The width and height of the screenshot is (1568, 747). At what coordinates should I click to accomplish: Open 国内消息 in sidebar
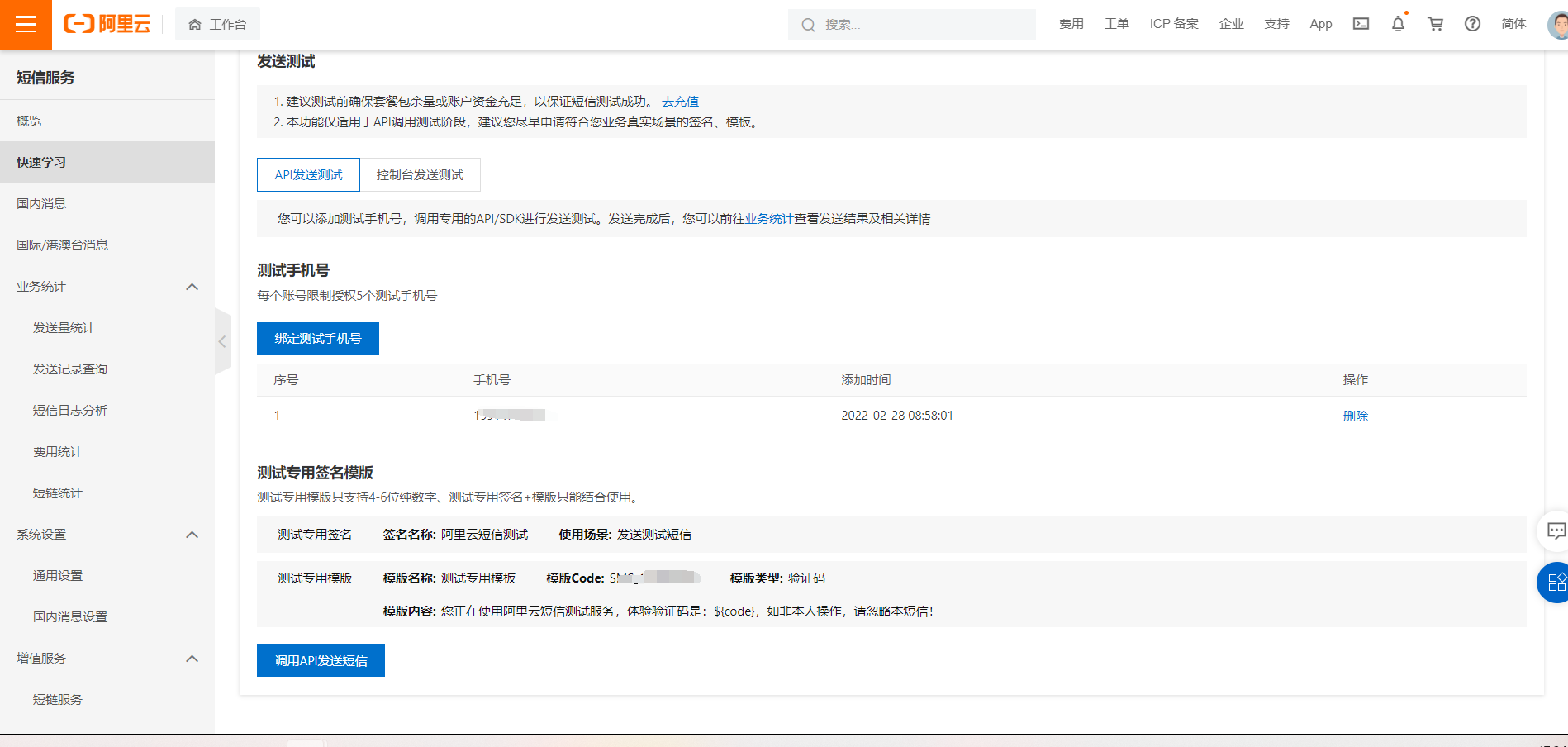(107, 203)
